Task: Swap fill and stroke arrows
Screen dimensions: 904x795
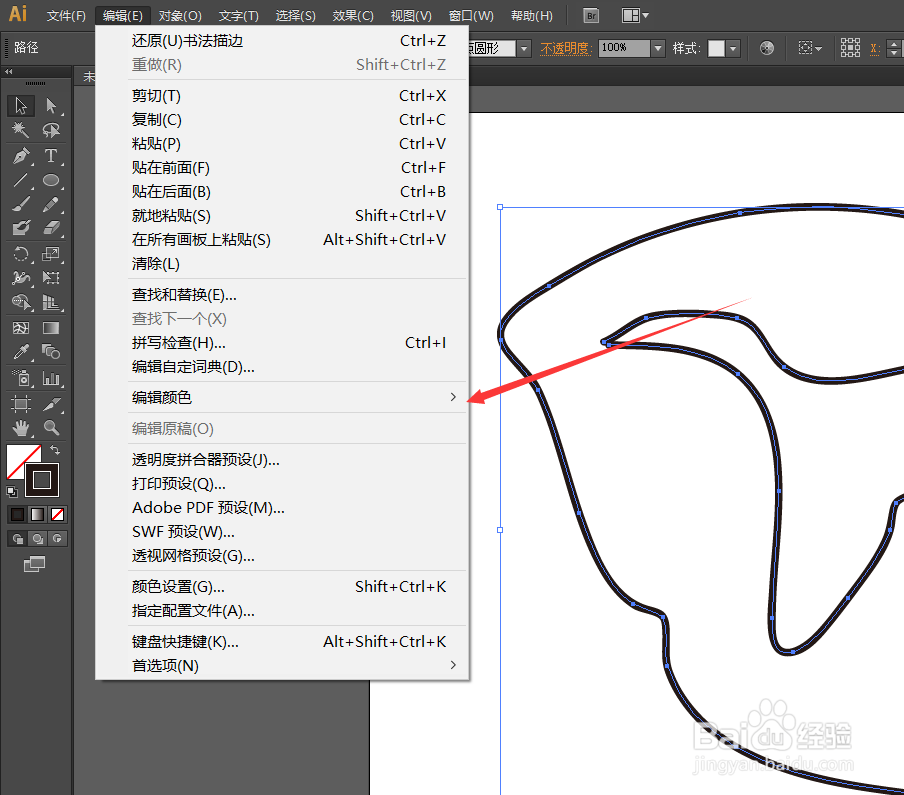Action: [x=55, y=450]
